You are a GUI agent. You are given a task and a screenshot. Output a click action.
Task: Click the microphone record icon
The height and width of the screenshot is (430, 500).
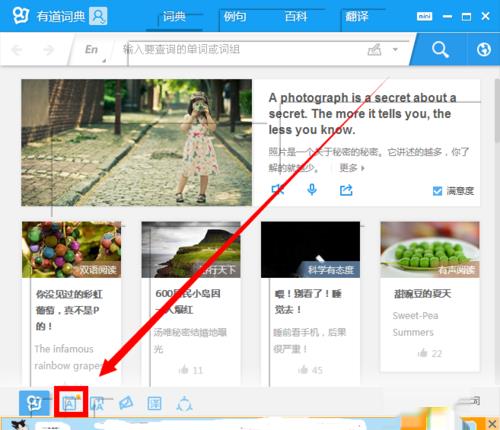point(312,189)
